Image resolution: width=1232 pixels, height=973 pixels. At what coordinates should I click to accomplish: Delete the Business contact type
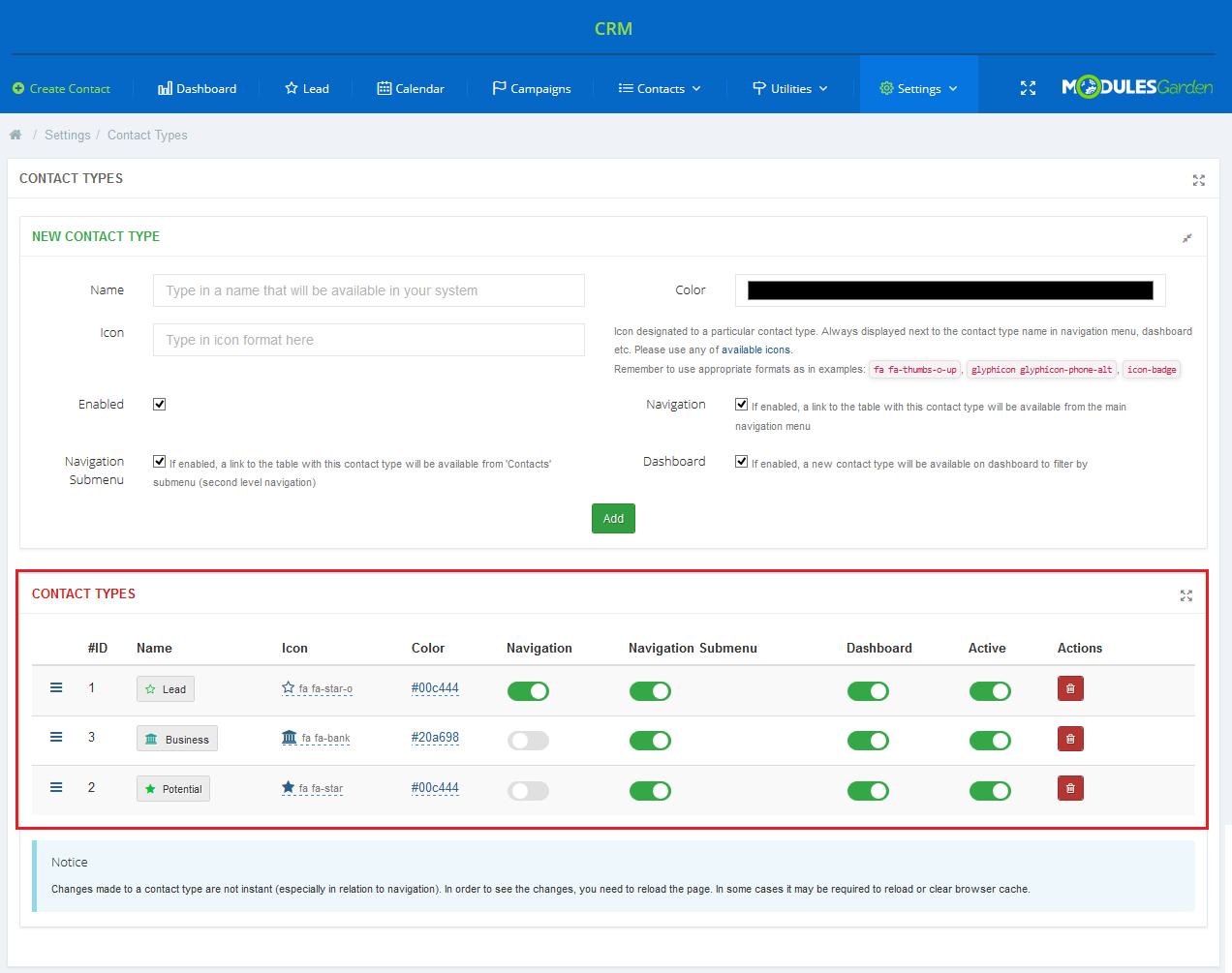click(x=1070, y=739)
